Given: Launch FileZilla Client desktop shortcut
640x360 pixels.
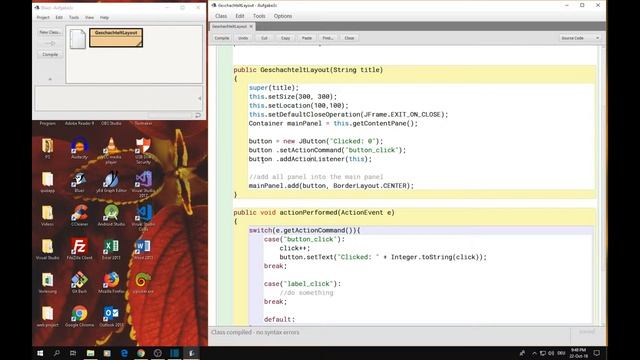Looking at the screenshot, I should pyautogui.click(x=79, y=249).
